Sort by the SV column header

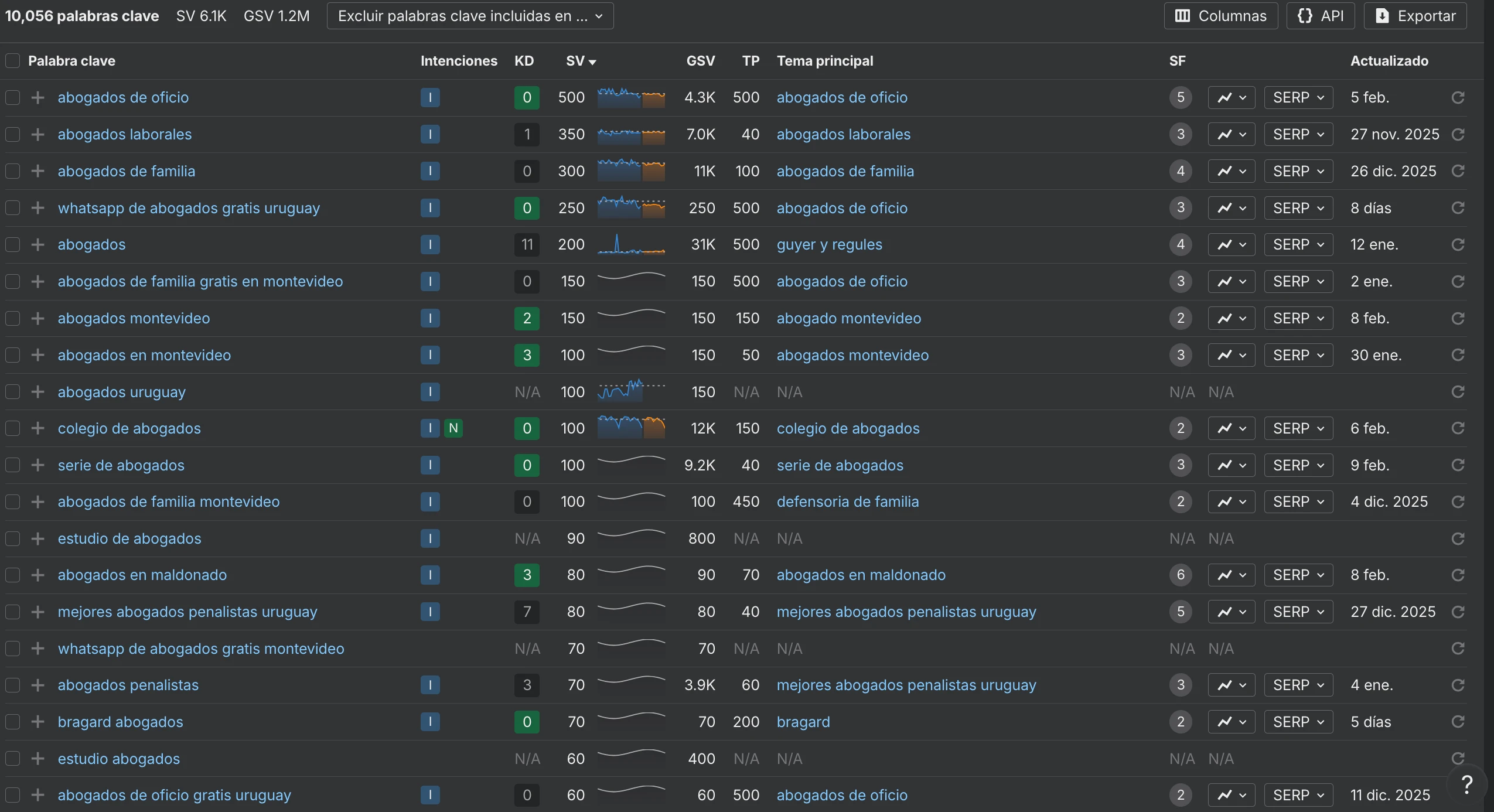coord(581,61)
